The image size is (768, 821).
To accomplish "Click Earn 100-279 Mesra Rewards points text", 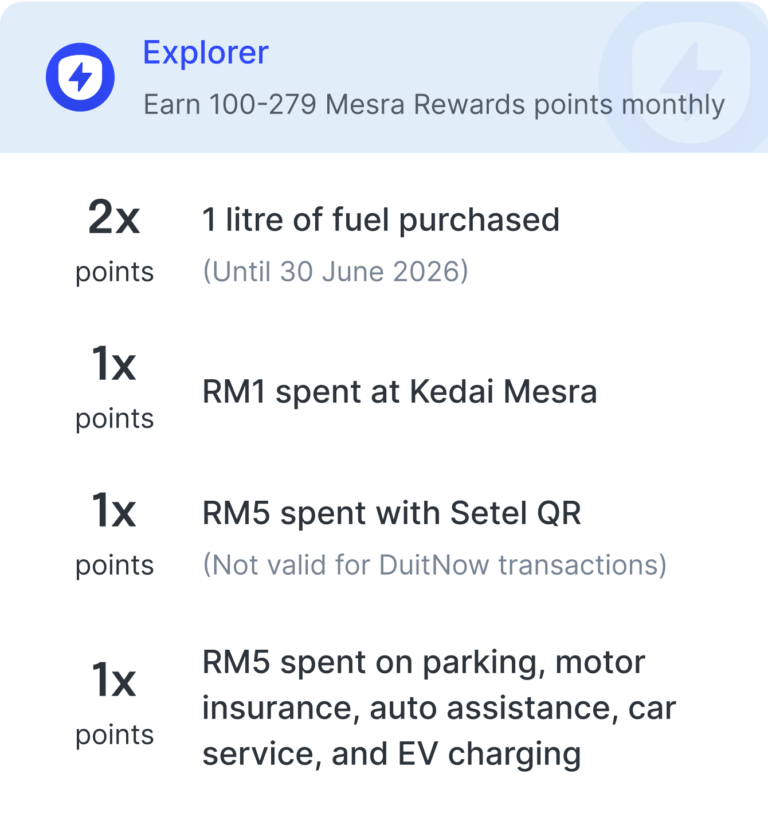I will click(434, 104).
